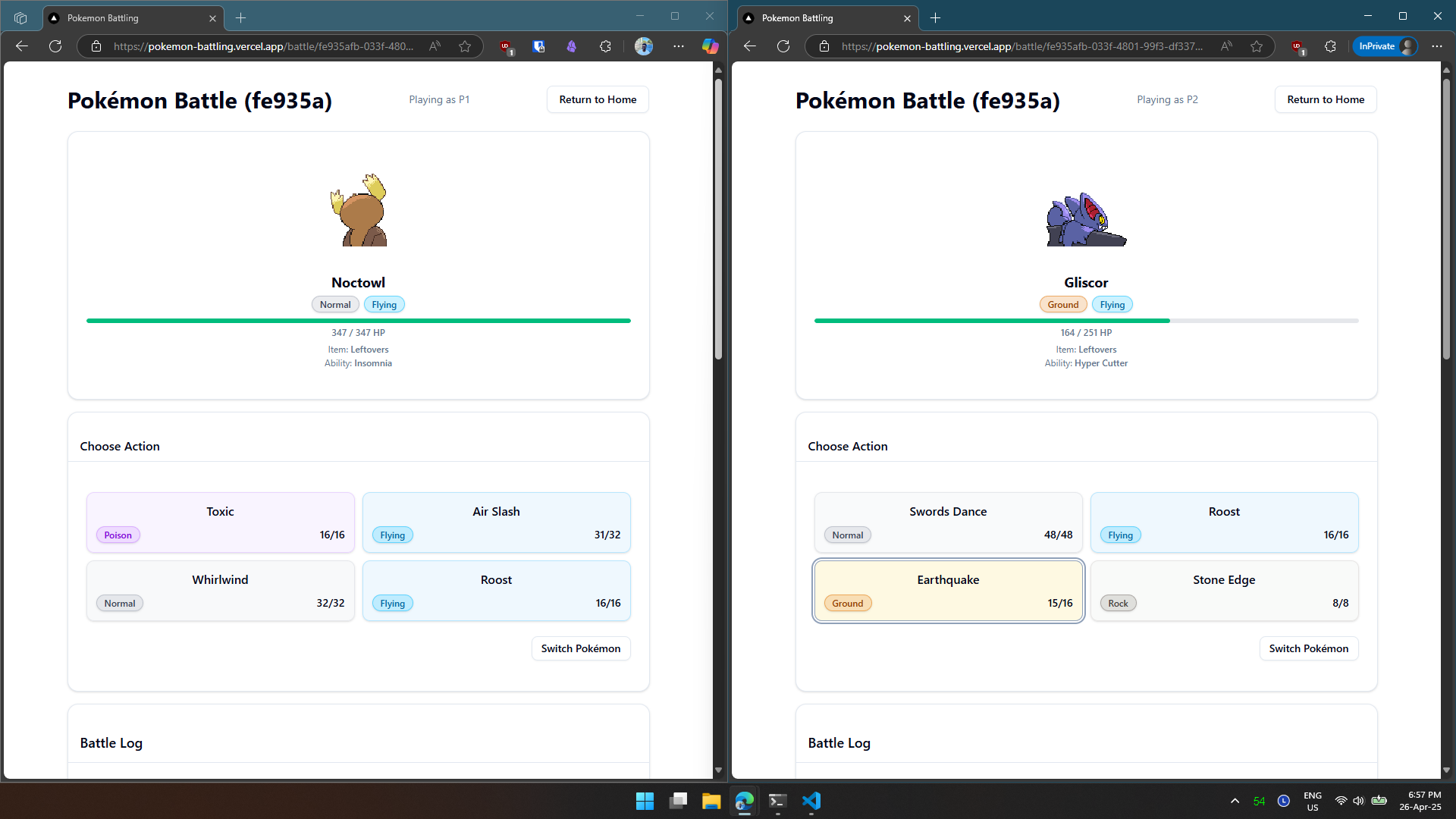Click Gliscor's HP bar
The width and height of the screenshot is (1456, 819).
tap(1087, 321)
